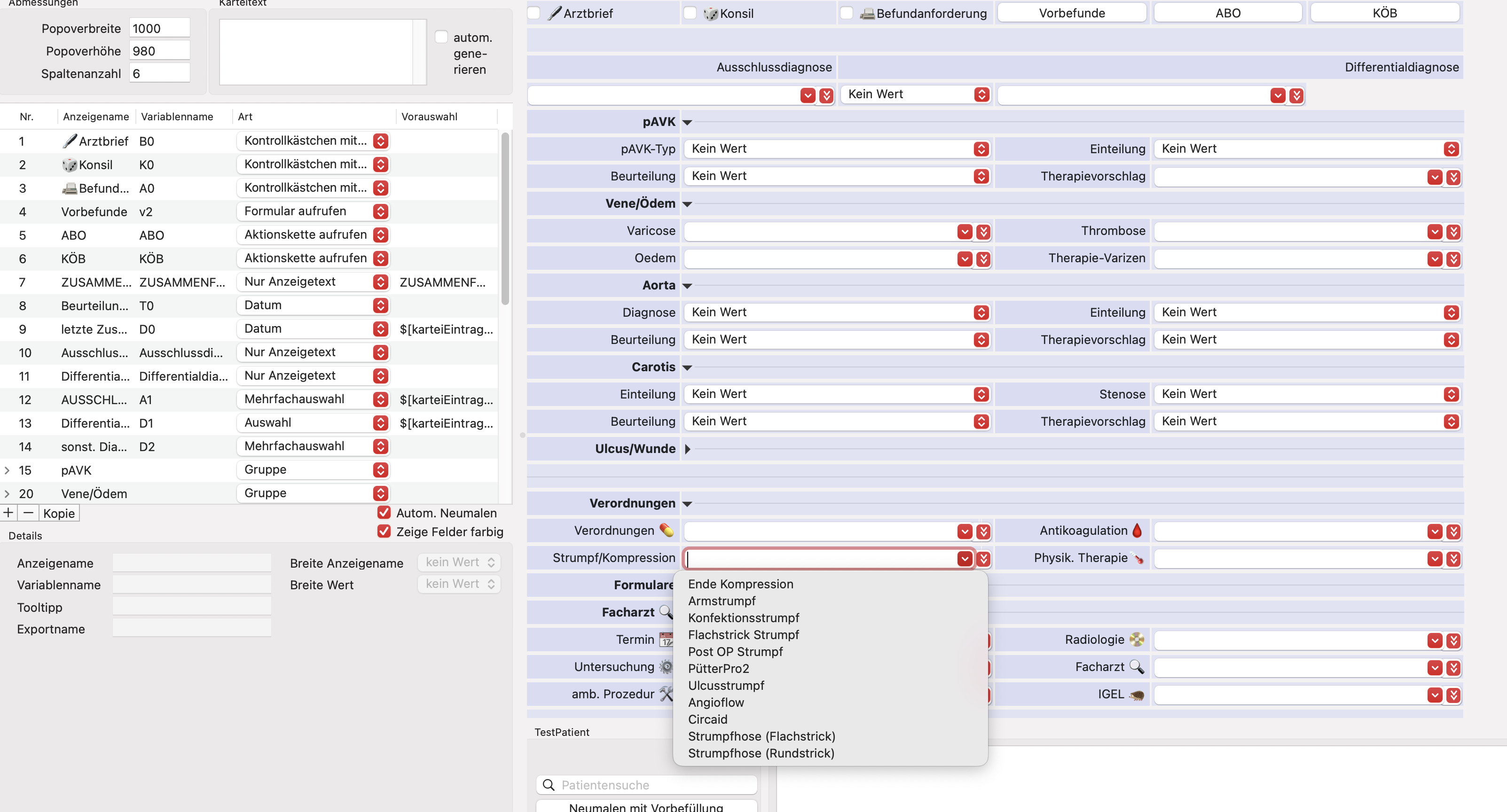The image size is (1507, 812).
Task: Click the Kopie button
Action: tap(59, 513)
